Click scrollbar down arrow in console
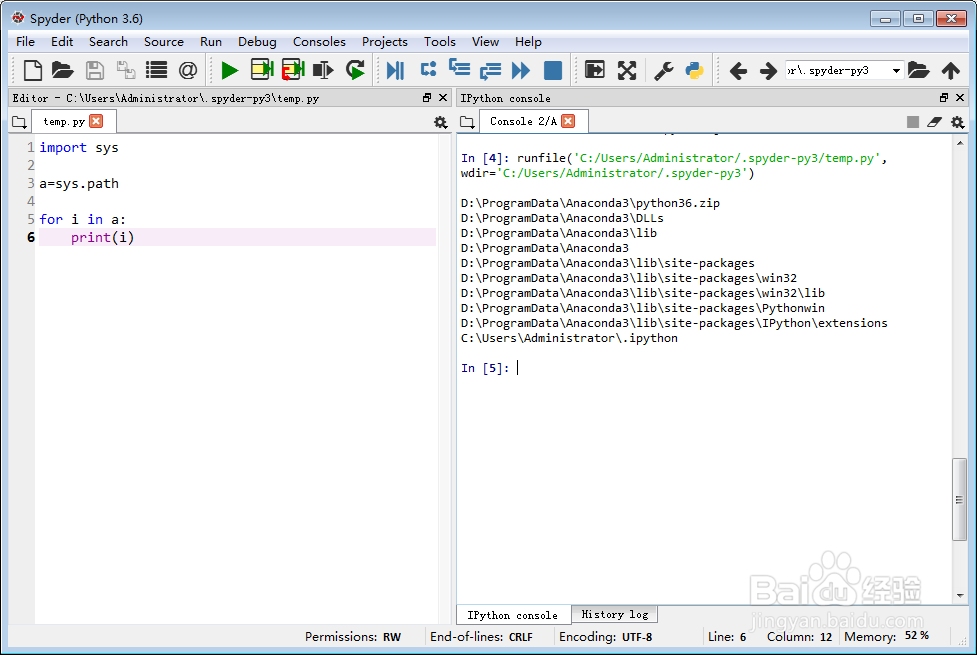 tap(960, 596)
